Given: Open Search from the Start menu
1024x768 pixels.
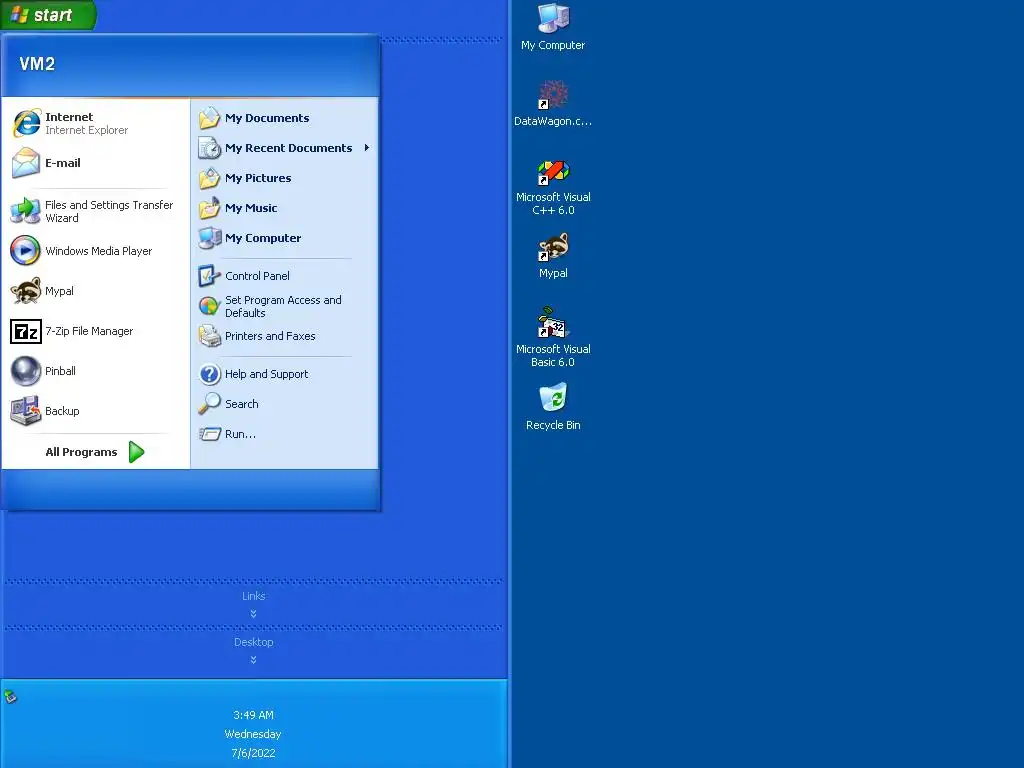Looking at the screenshot, I should tap(285, 404).
